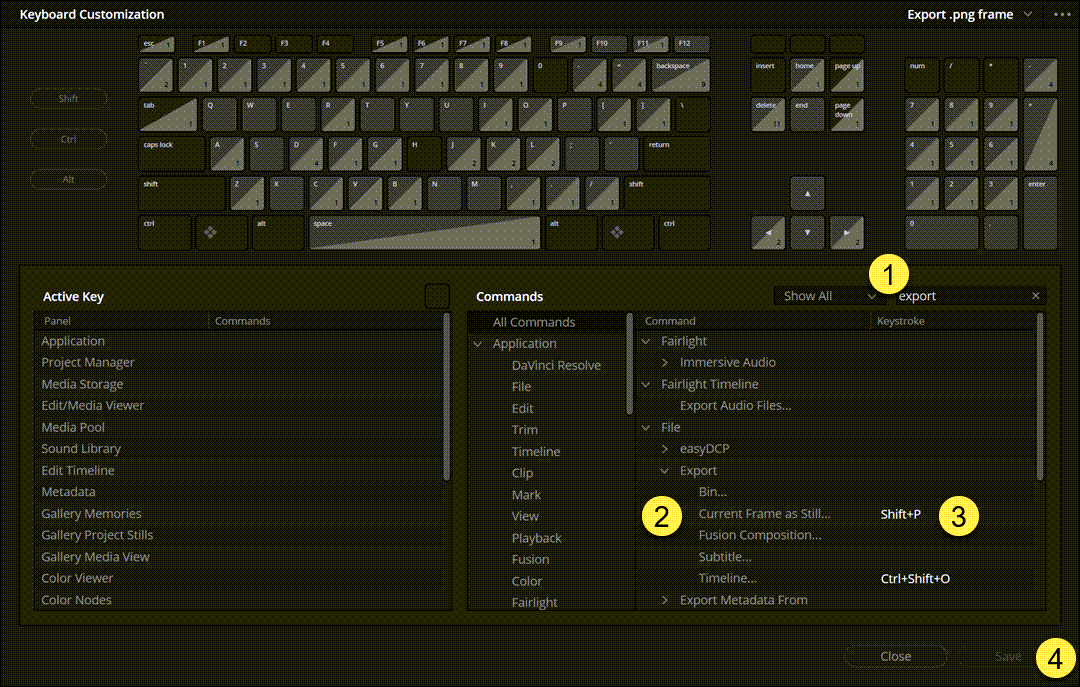Toggle the Alt modifier button

coord(68,180)
